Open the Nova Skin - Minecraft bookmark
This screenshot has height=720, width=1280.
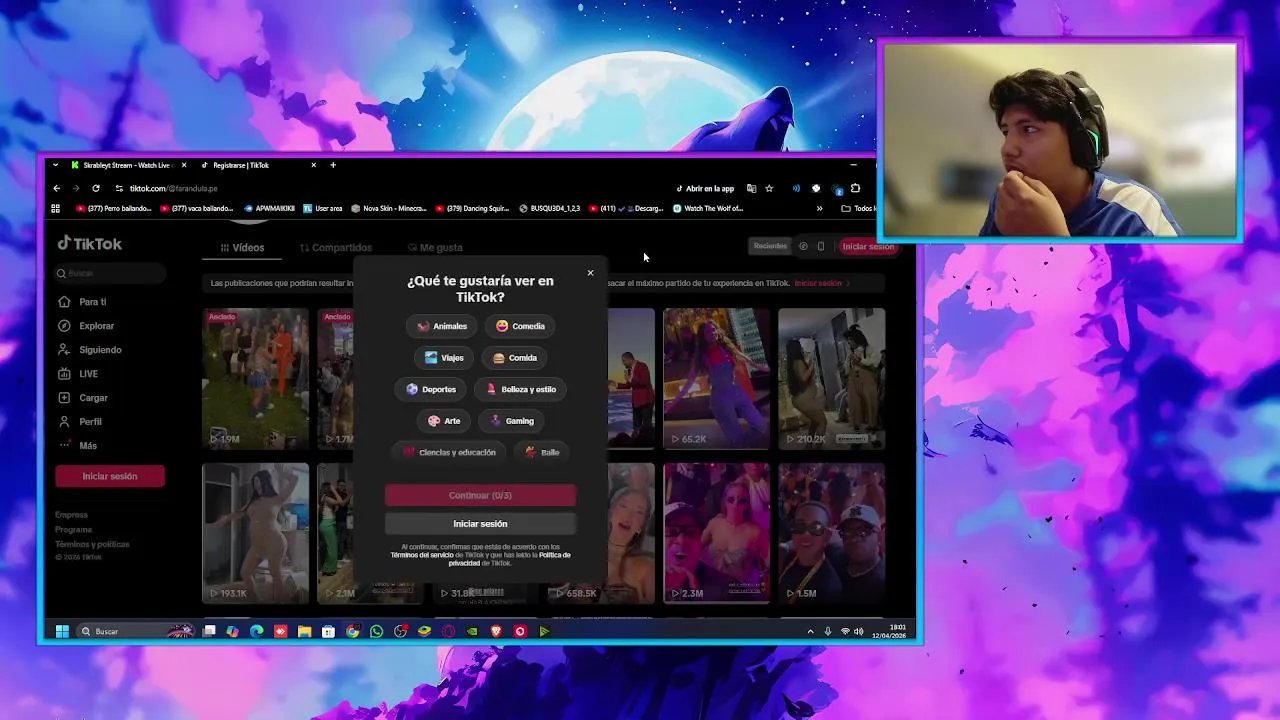pyautogui.click(x=389, y=209)
